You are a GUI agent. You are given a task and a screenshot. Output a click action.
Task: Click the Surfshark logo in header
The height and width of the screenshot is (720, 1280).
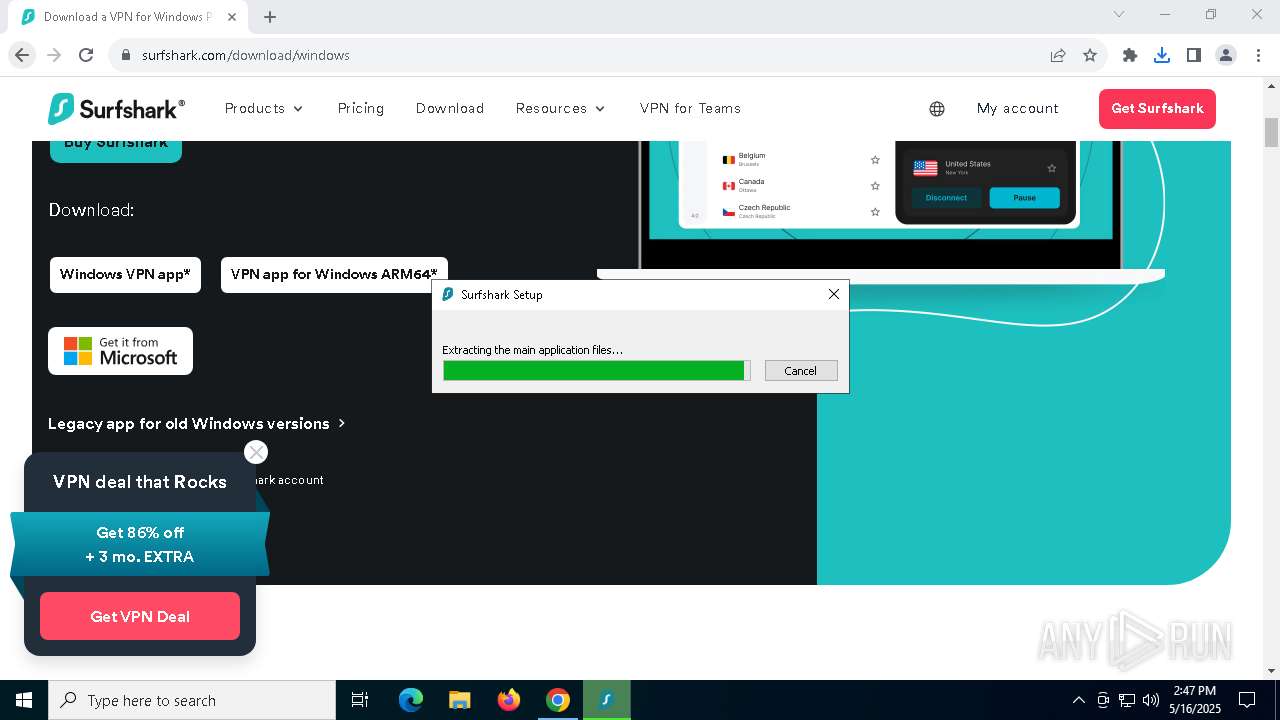pyautogui.click(x=116, y=108)
